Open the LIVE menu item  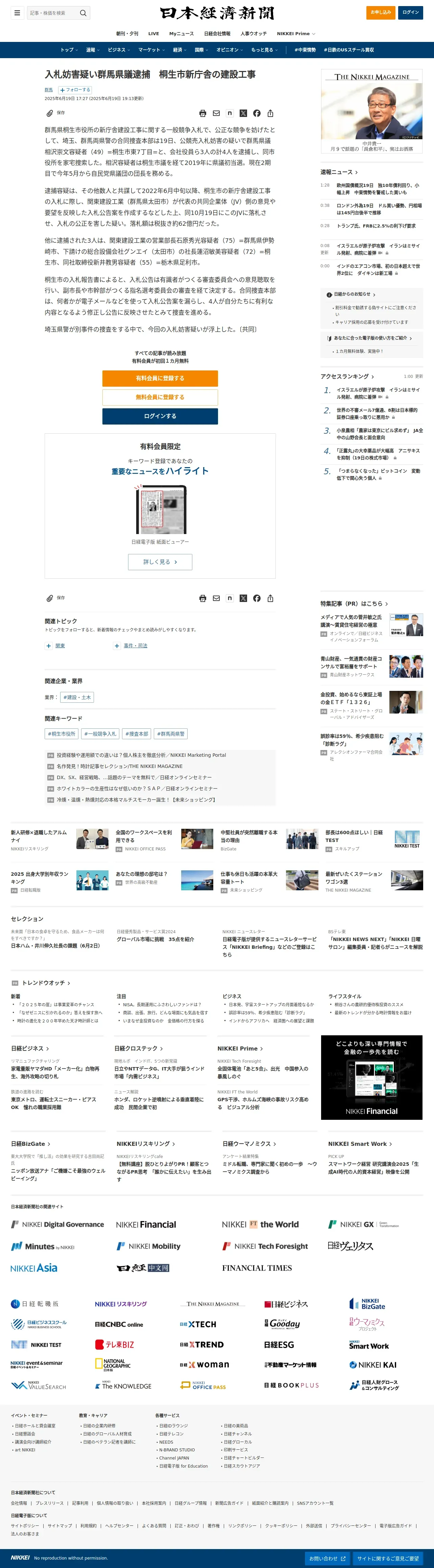click(x=153, y=33)
